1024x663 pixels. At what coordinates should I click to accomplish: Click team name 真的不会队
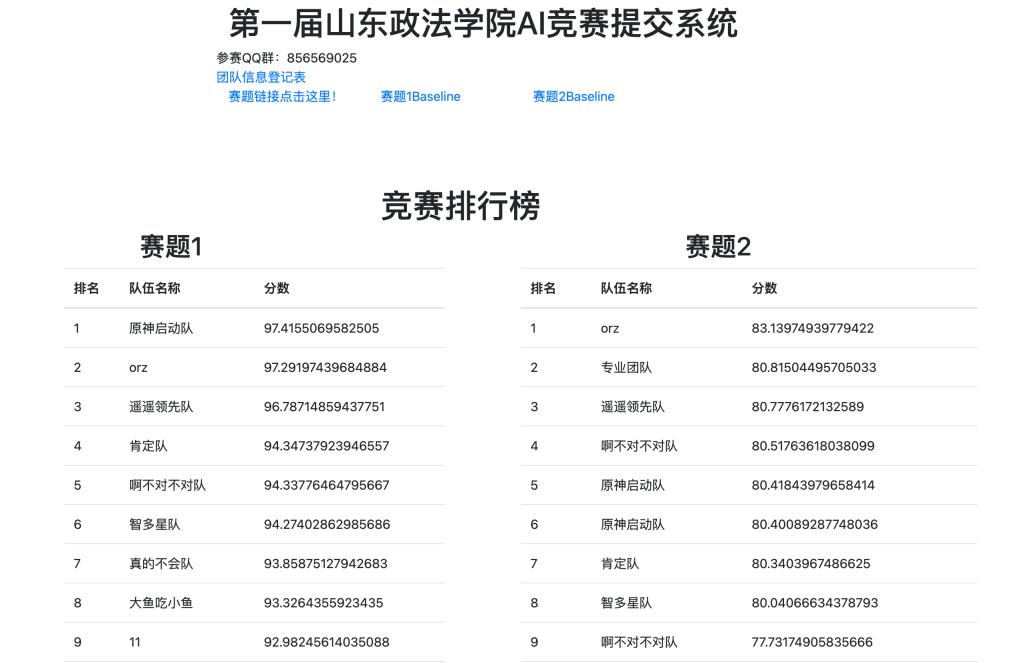[161, 564]
